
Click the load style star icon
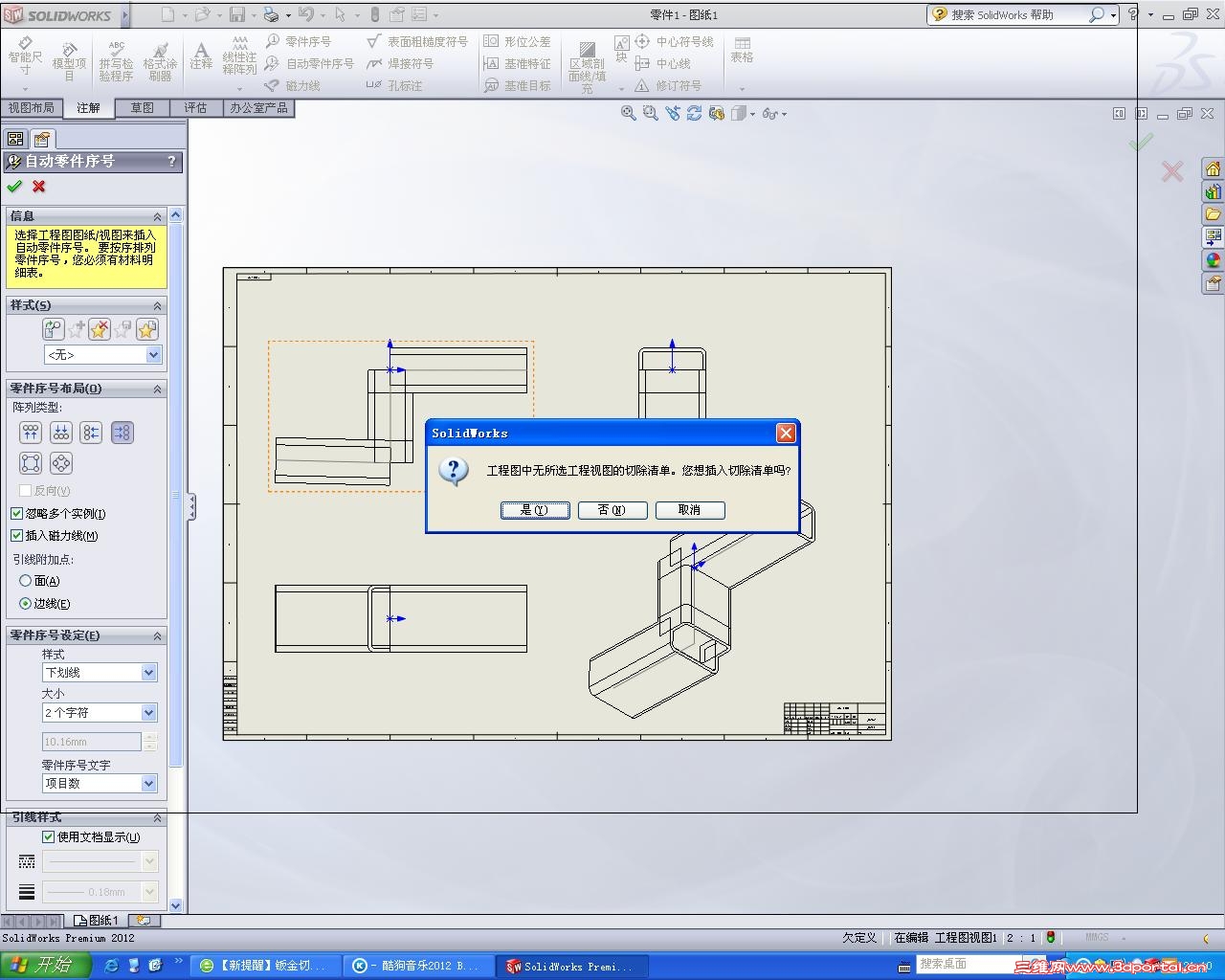click(x=146, y=330)
